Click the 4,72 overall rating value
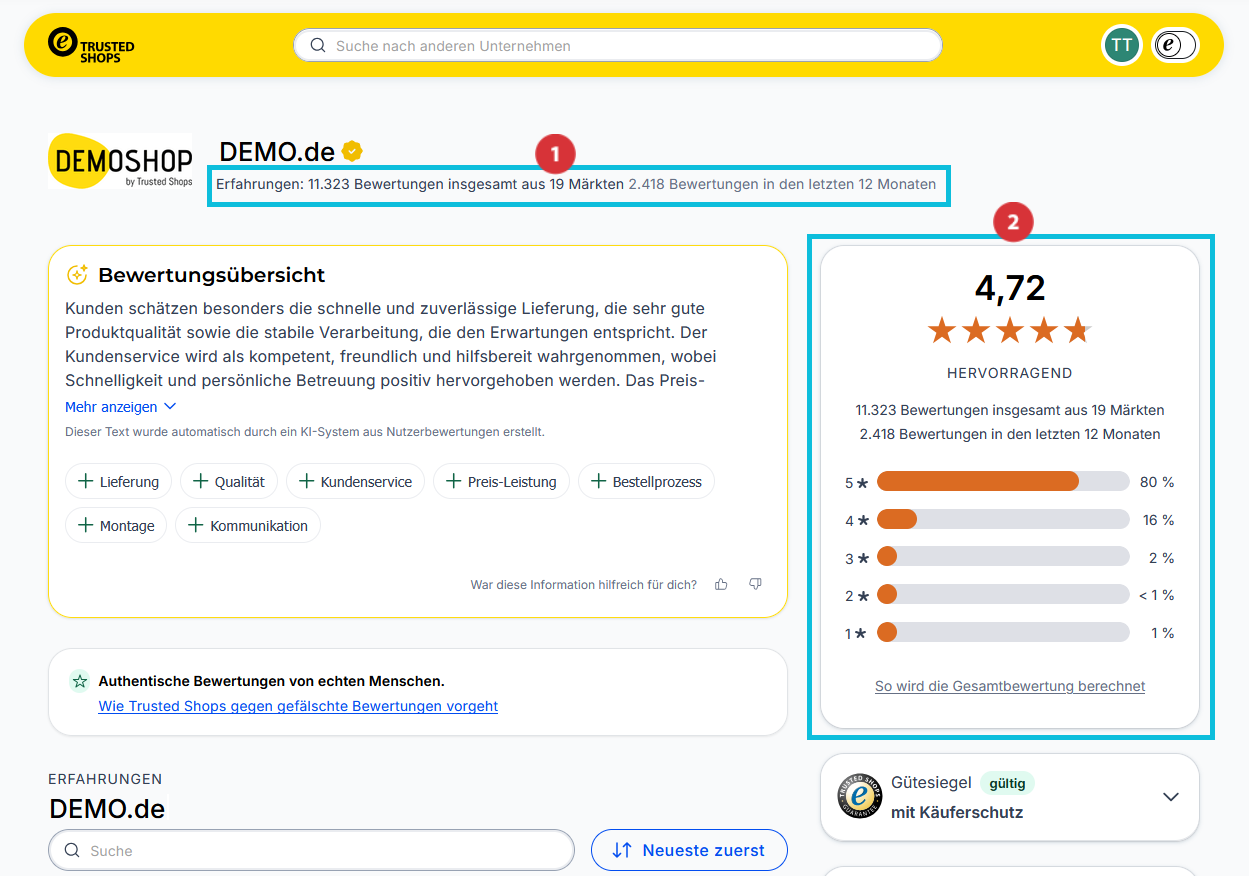This screenshot has width=1249, height=876. point(1010,288)
